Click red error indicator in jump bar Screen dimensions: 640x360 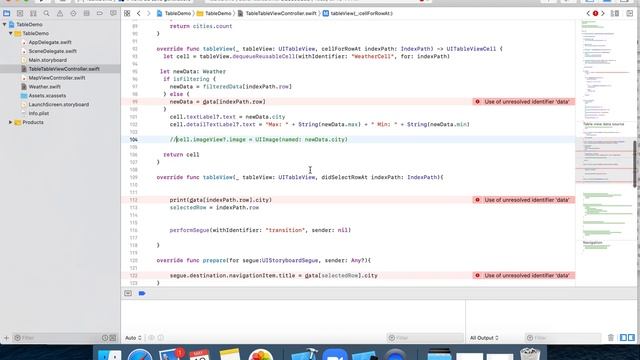[x=596, y=13]
